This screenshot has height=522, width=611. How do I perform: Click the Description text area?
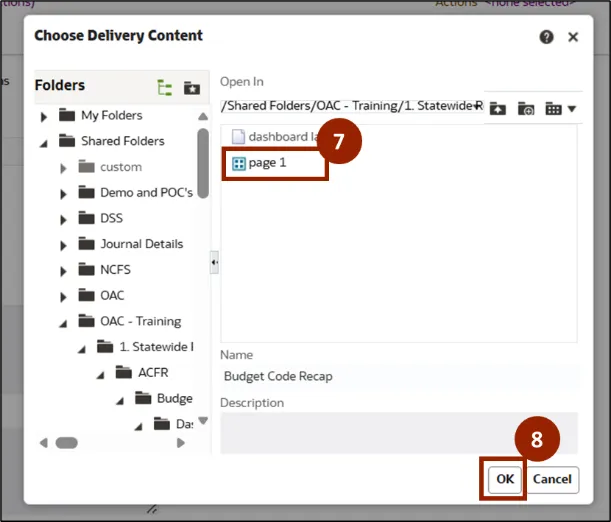(399, 433)
